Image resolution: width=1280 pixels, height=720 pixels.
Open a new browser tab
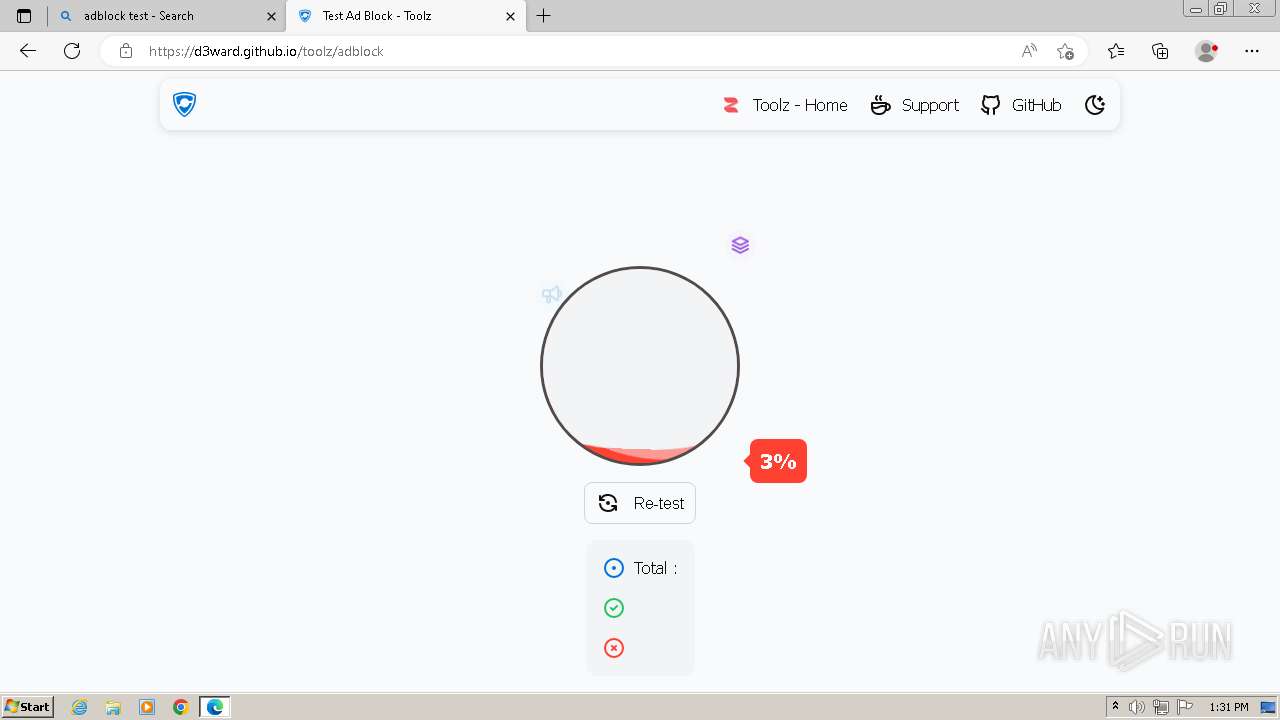pos(544,16)
